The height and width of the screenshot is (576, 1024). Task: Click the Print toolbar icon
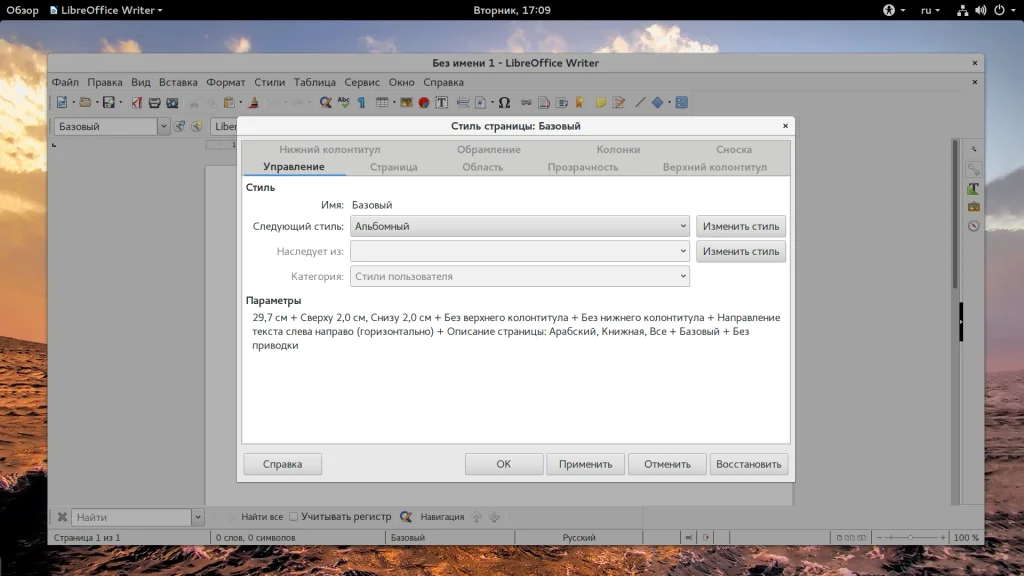tap(155, 102)
